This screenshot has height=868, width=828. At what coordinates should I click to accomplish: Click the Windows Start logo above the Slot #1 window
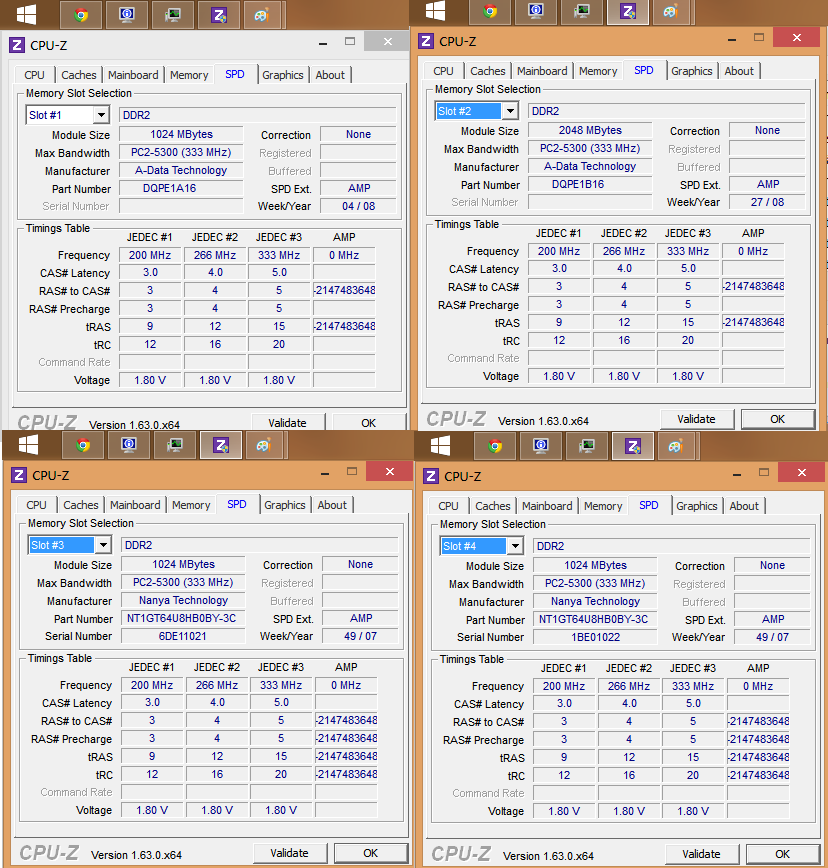pos(27,14)
